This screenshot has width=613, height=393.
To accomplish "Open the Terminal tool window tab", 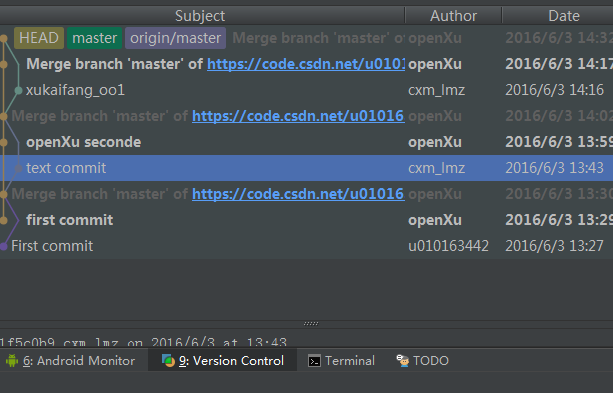I will click(341, 361).
